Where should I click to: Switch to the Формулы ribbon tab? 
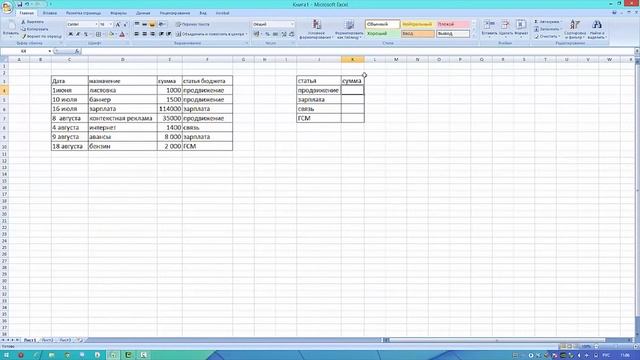(118, 13)
